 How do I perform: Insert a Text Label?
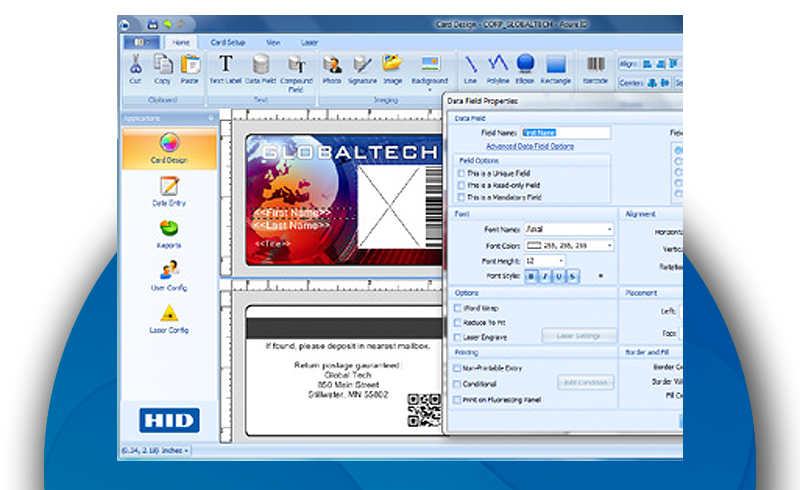(226, 69)
